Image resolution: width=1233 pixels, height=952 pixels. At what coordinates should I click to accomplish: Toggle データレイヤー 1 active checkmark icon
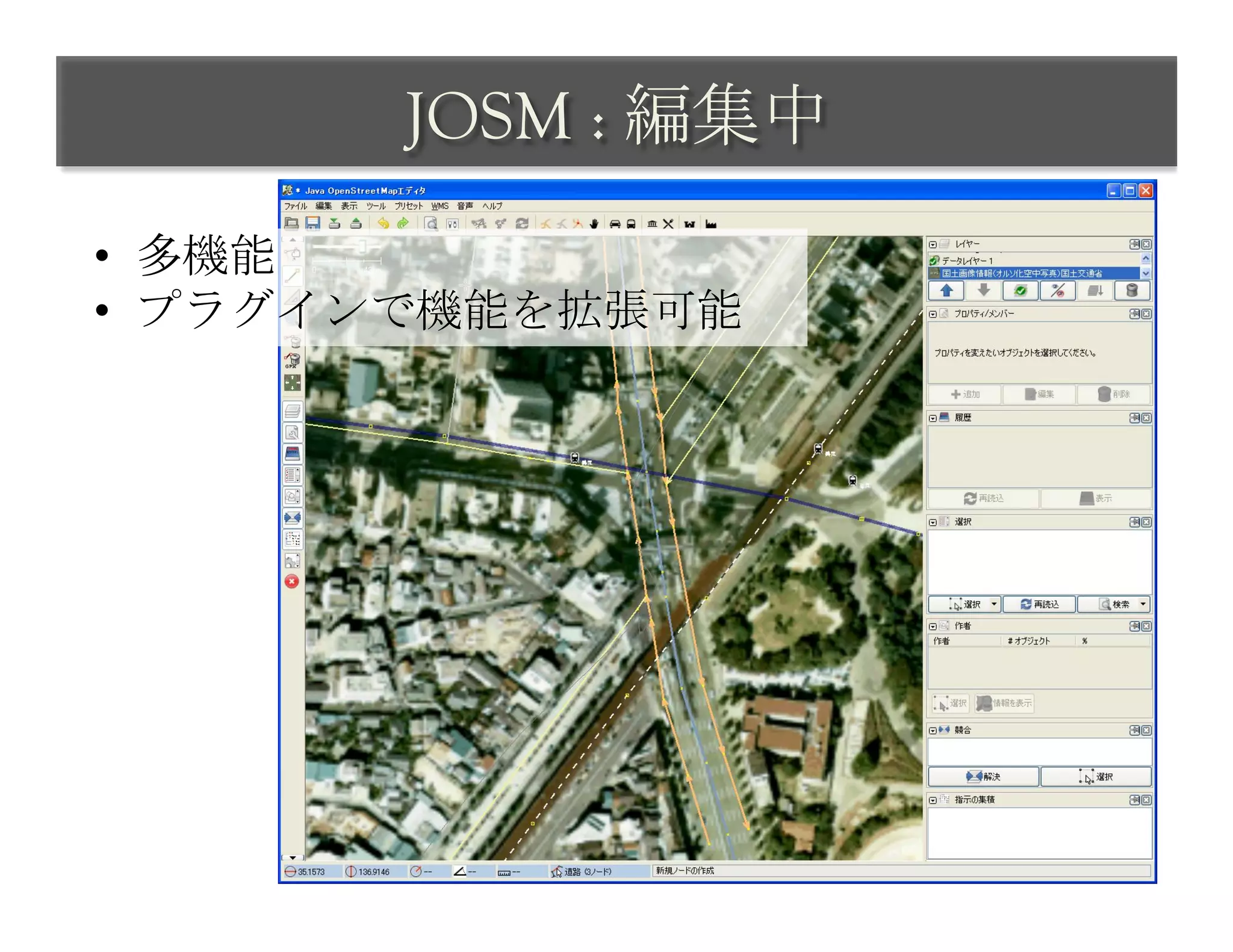(x=934, y=261)
